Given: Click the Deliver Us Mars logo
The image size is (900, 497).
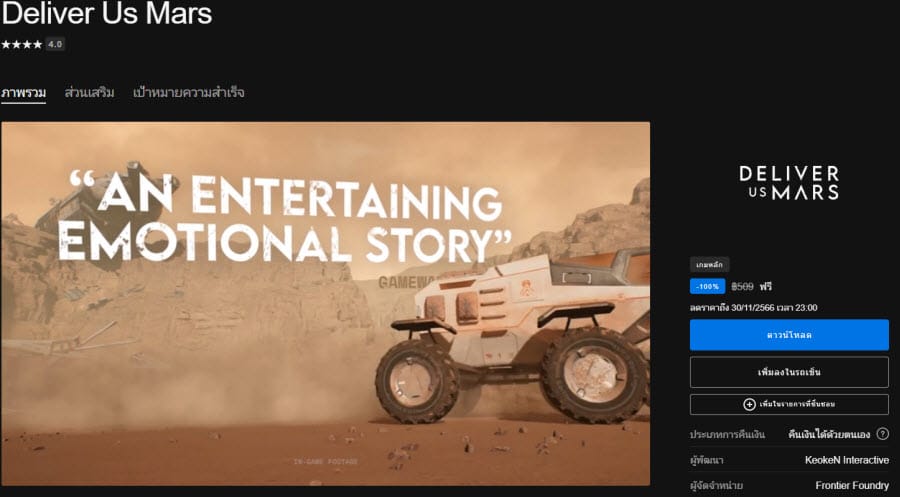Looking at the screenshot, I should (x=789, y=183).
